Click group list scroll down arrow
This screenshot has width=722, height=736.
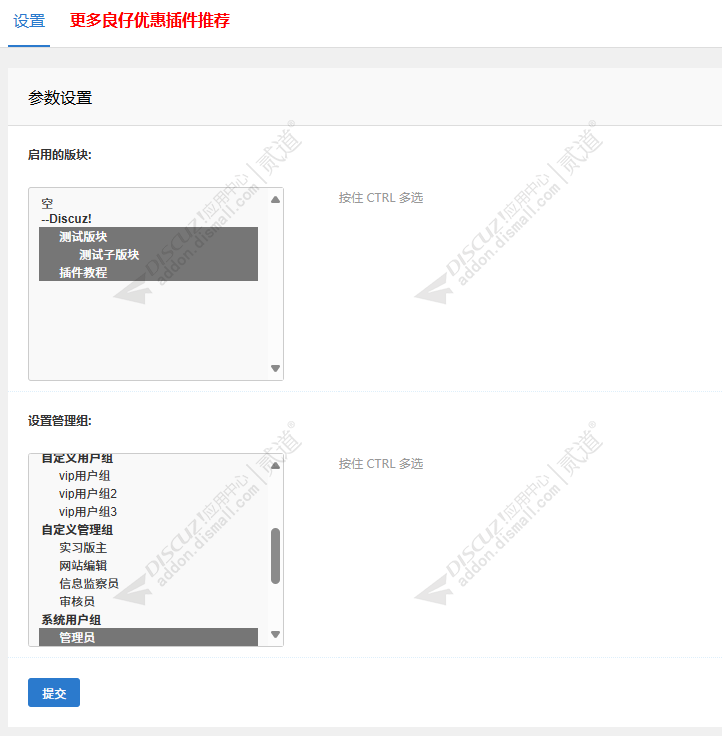tap(276, 635)
